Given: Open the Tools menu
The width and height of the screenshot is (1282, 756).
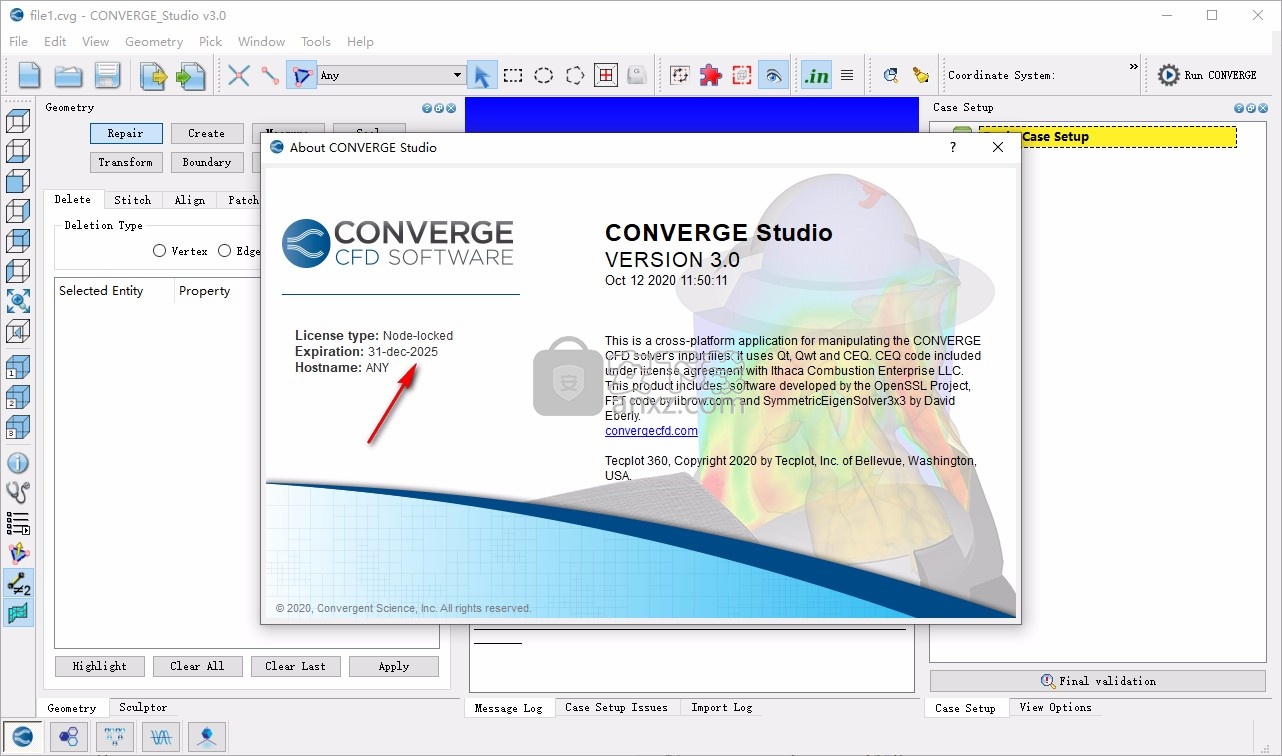Looking at the screenshot, I should click(x=316, y=41).
